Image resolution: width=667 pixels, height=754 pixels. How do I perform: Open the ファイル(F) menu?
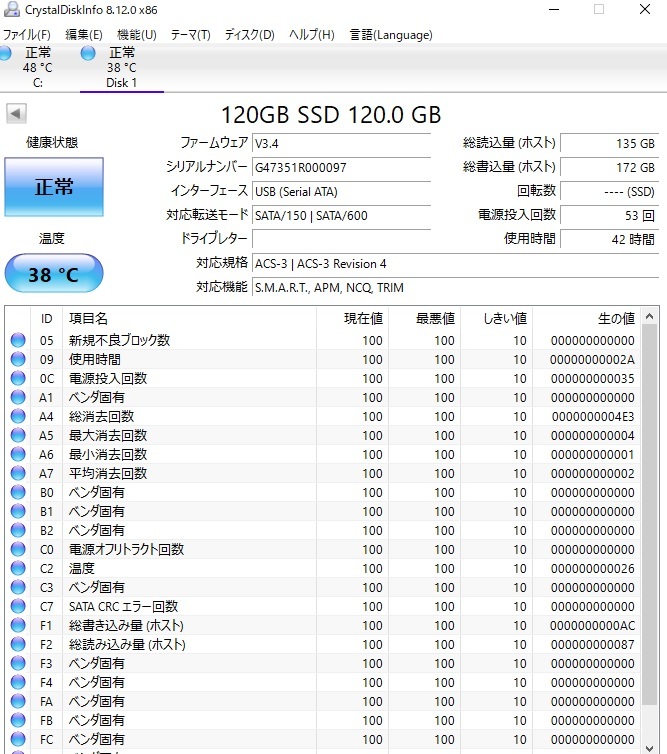coord(27,35)
